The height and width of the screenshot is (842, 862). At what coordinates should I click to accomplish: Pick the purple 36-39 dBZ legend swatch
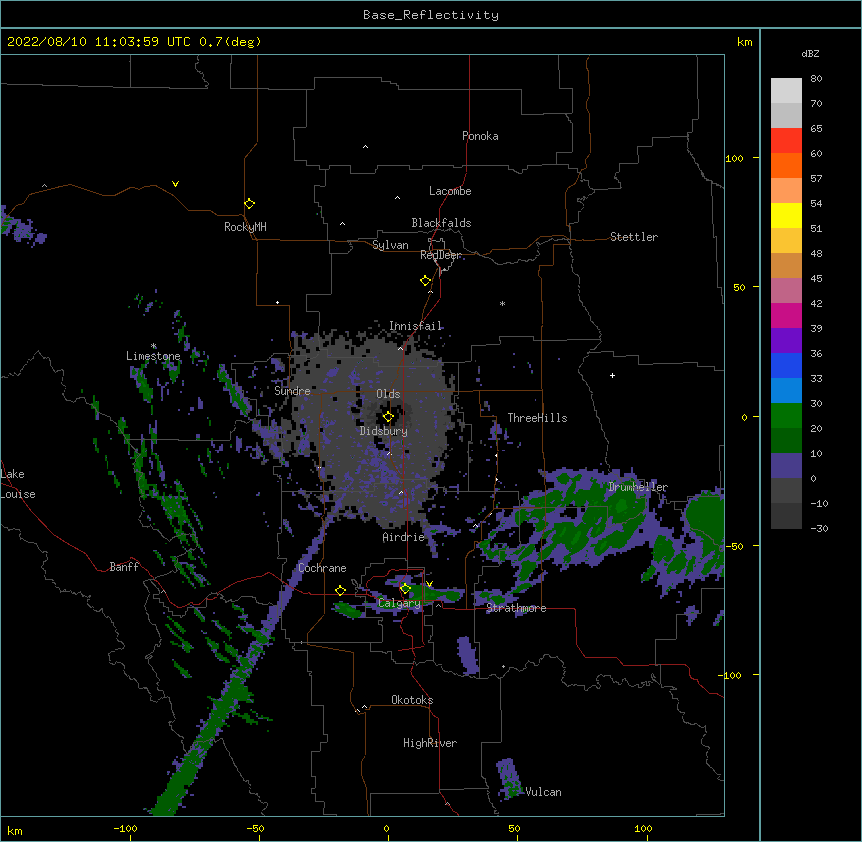(786, 340)
